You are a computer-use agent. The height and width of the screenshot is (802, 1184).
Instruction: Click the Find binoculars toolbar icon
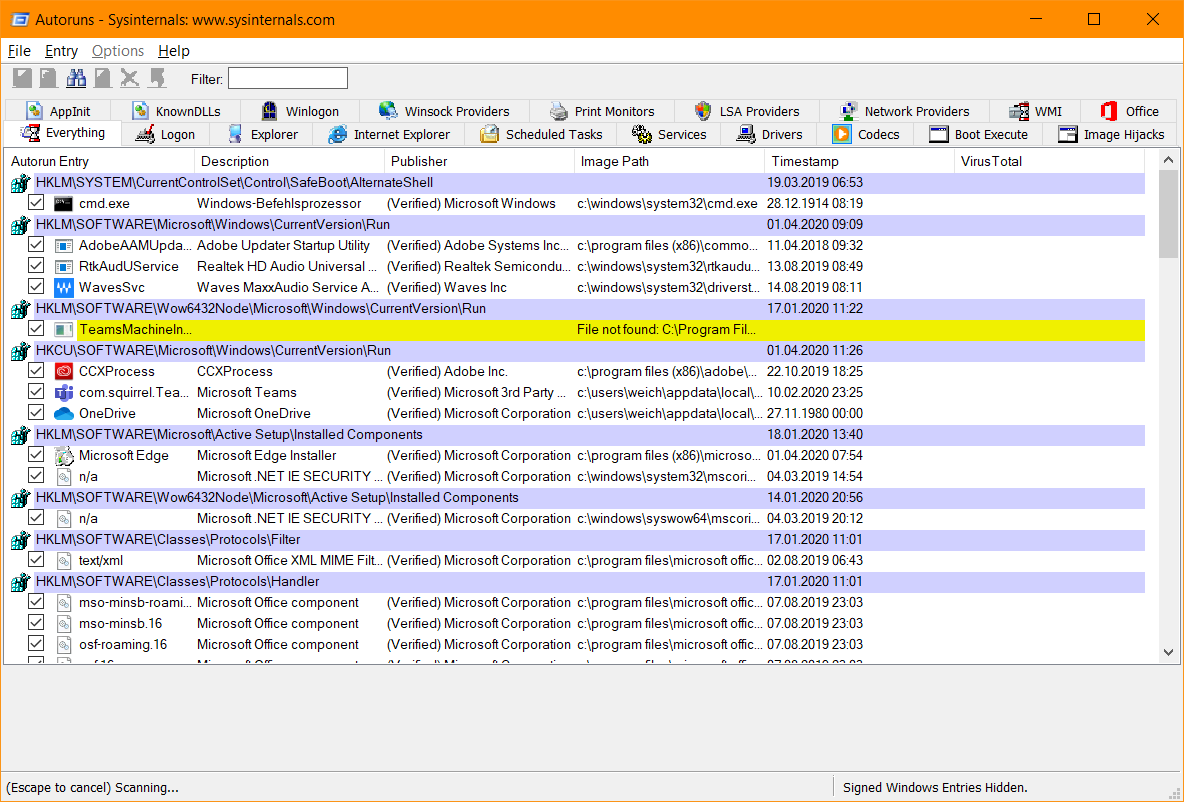click(76, 78)
